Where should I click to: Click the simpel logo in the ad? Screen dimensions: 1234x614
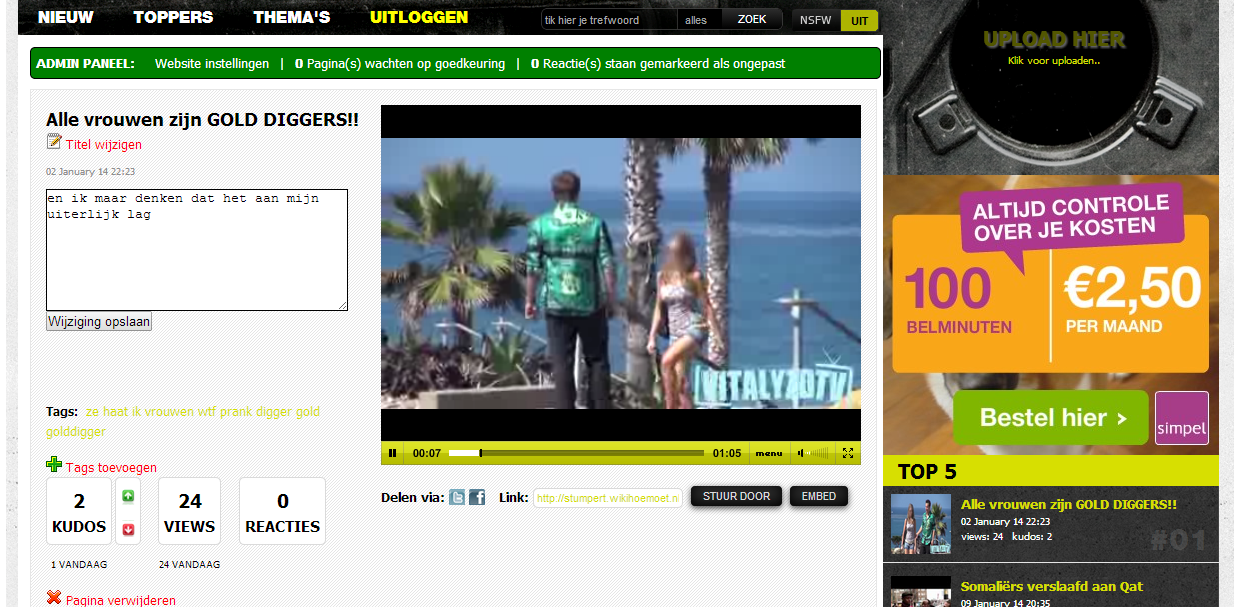[1181, 418]
